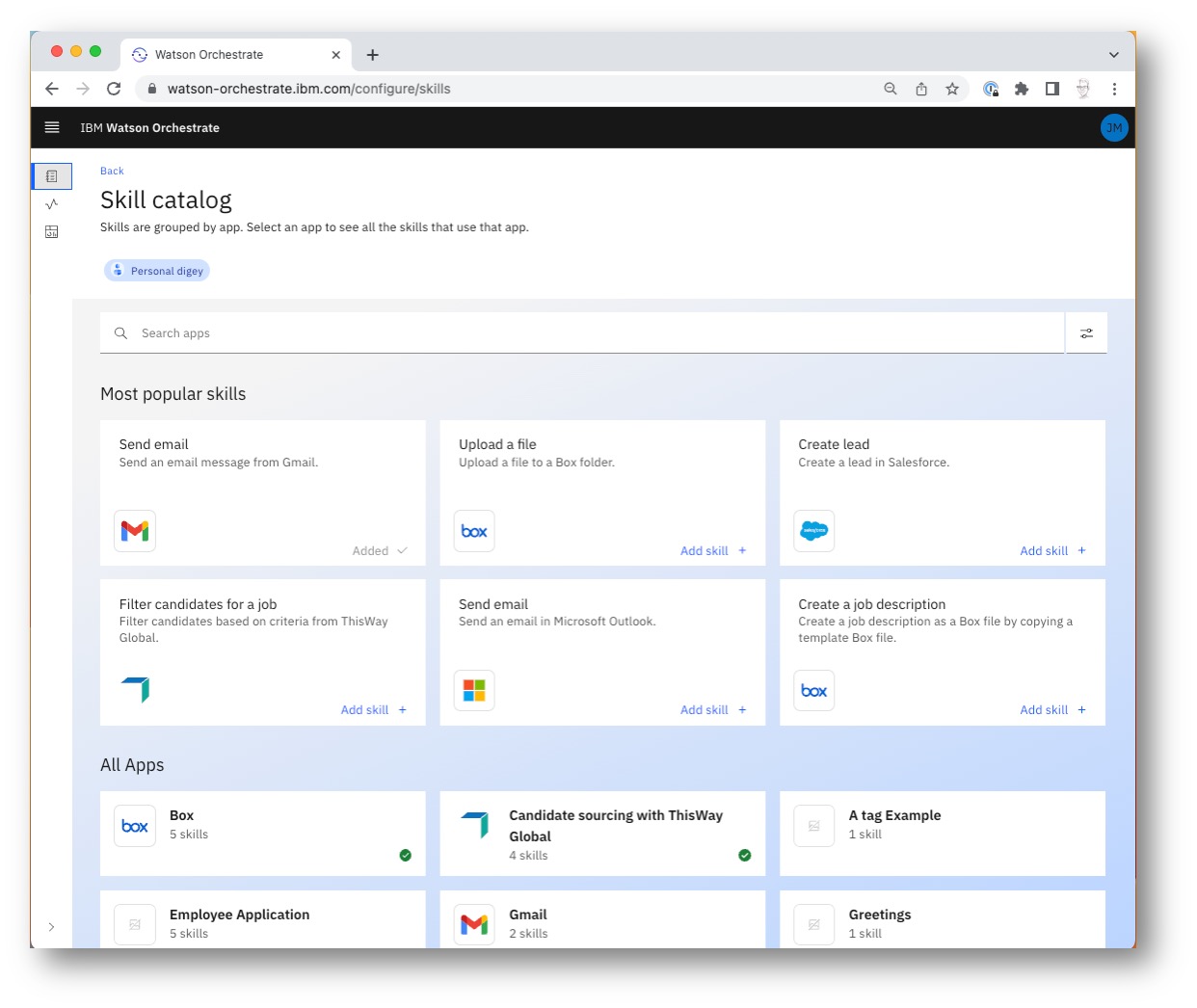Image resolution: width=1197 pixels, height=1008 pixels.
Task: Click the Microsoft logo on Outlook Send email card
Action: click(x=474, y=690)
